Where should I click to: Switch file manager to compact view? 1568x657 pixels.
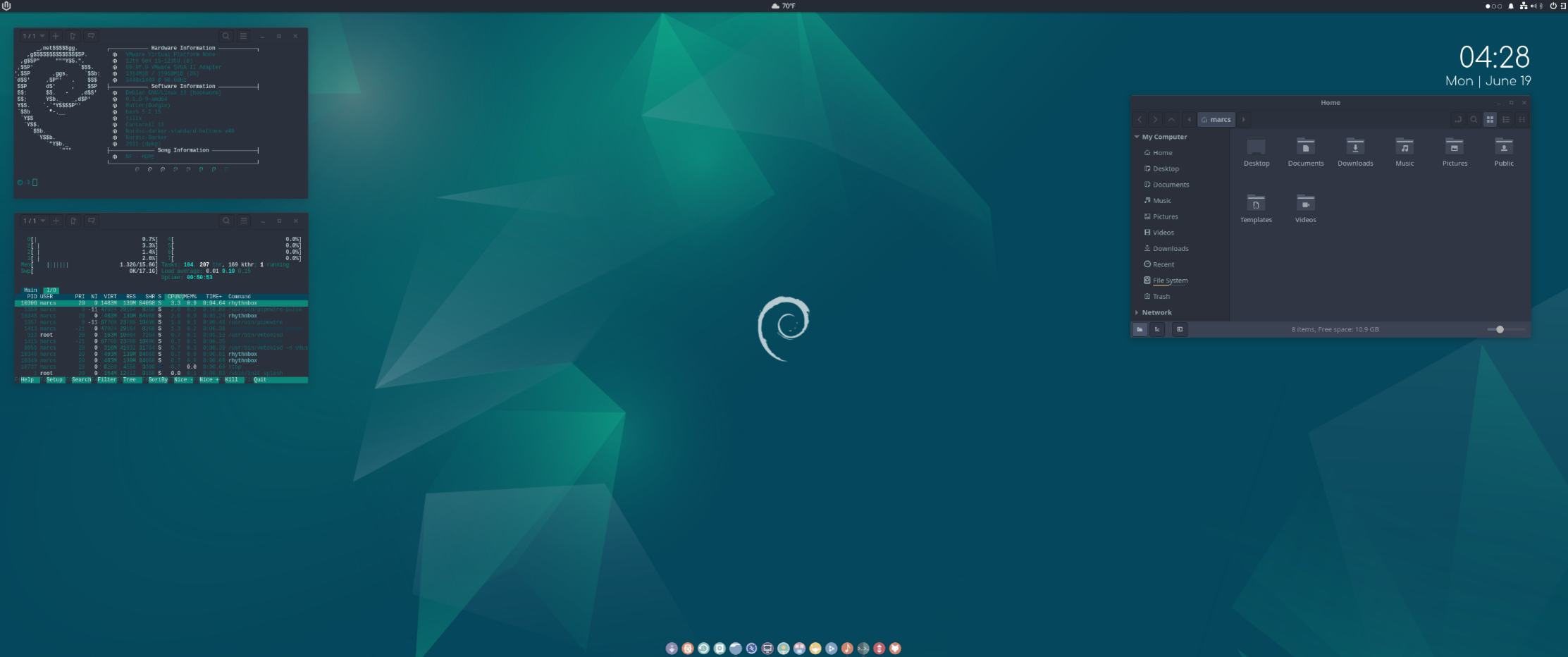[x=1521, y=120]
